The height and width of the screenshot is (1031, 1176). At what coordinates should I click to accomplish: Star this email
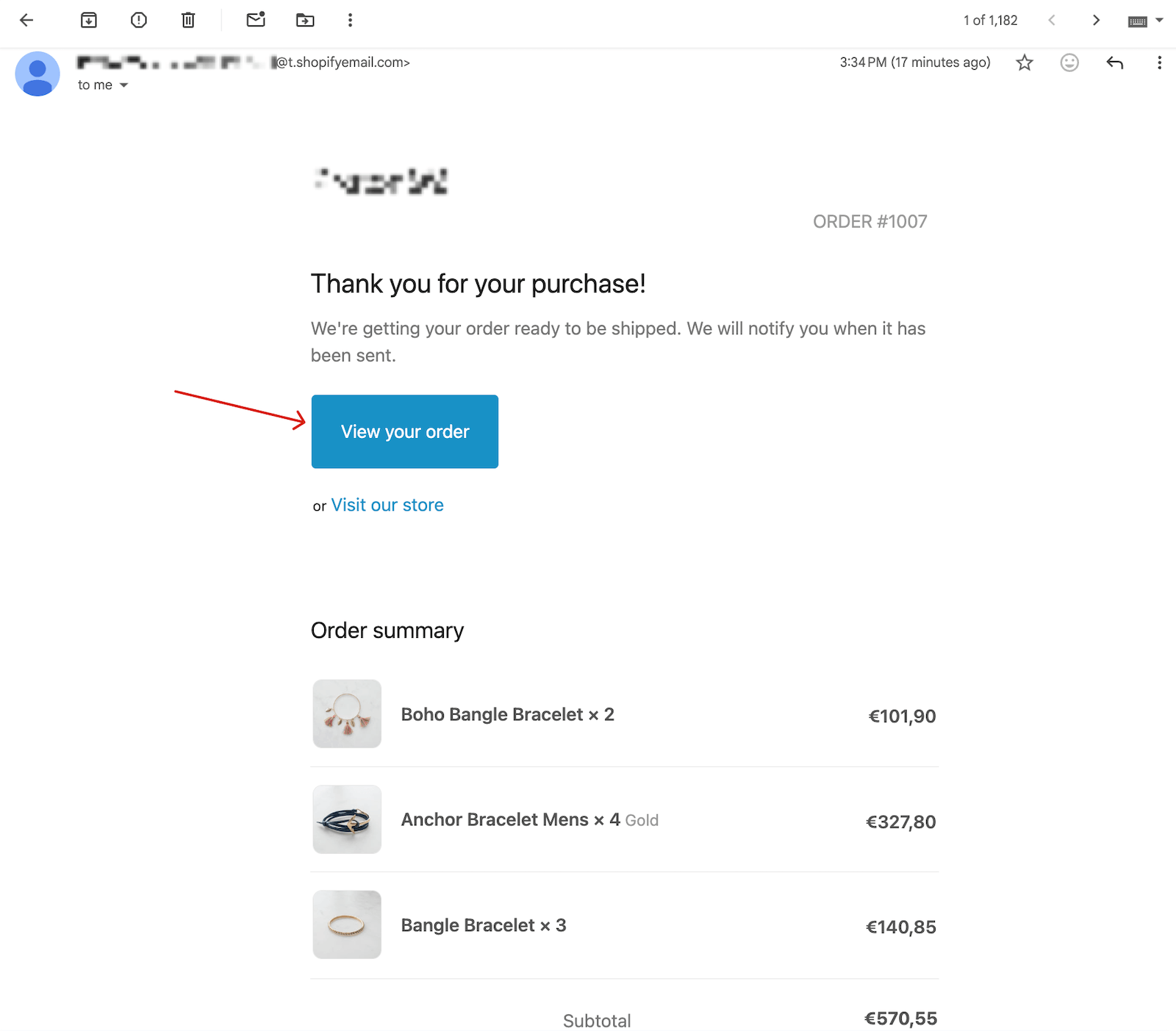(x=1024, y=62)
